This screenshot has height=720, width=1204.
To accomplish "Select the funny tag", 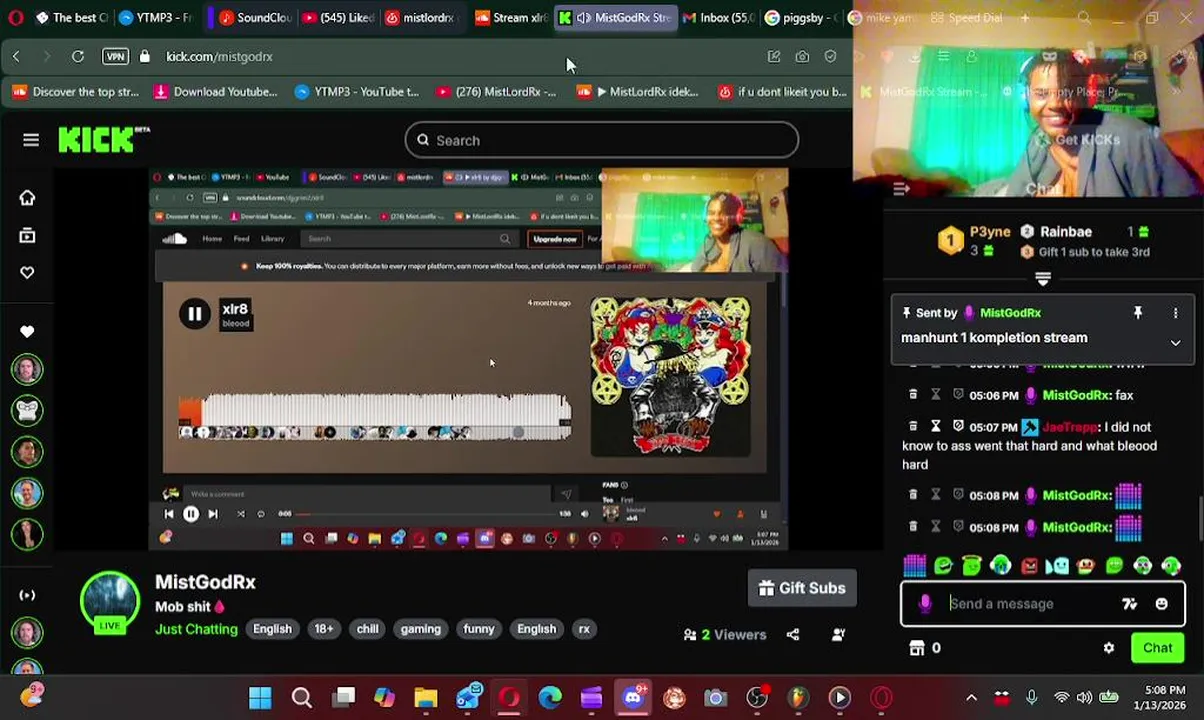I will 478,629.
